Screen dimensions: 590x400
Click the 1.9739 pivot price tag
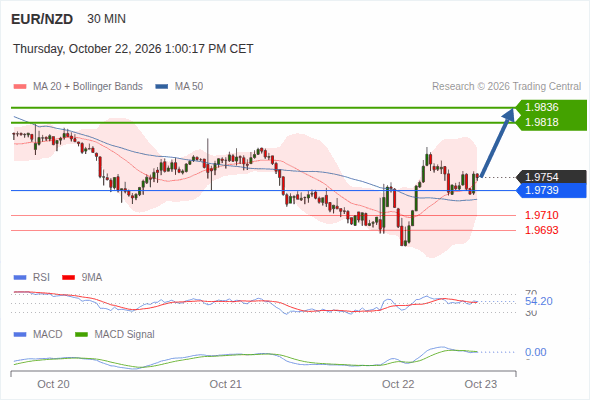point(551,190)
